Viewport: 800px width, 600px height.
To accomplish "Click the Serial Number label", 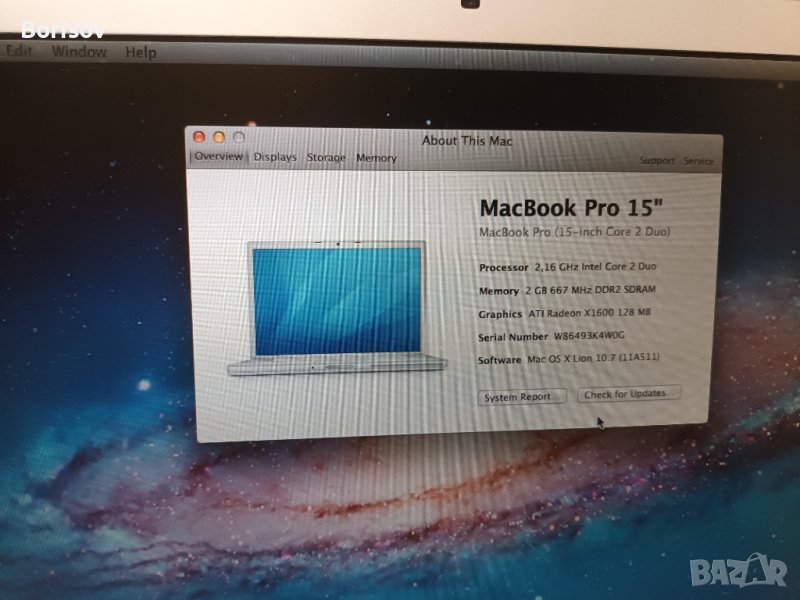I will click(513, 337).
